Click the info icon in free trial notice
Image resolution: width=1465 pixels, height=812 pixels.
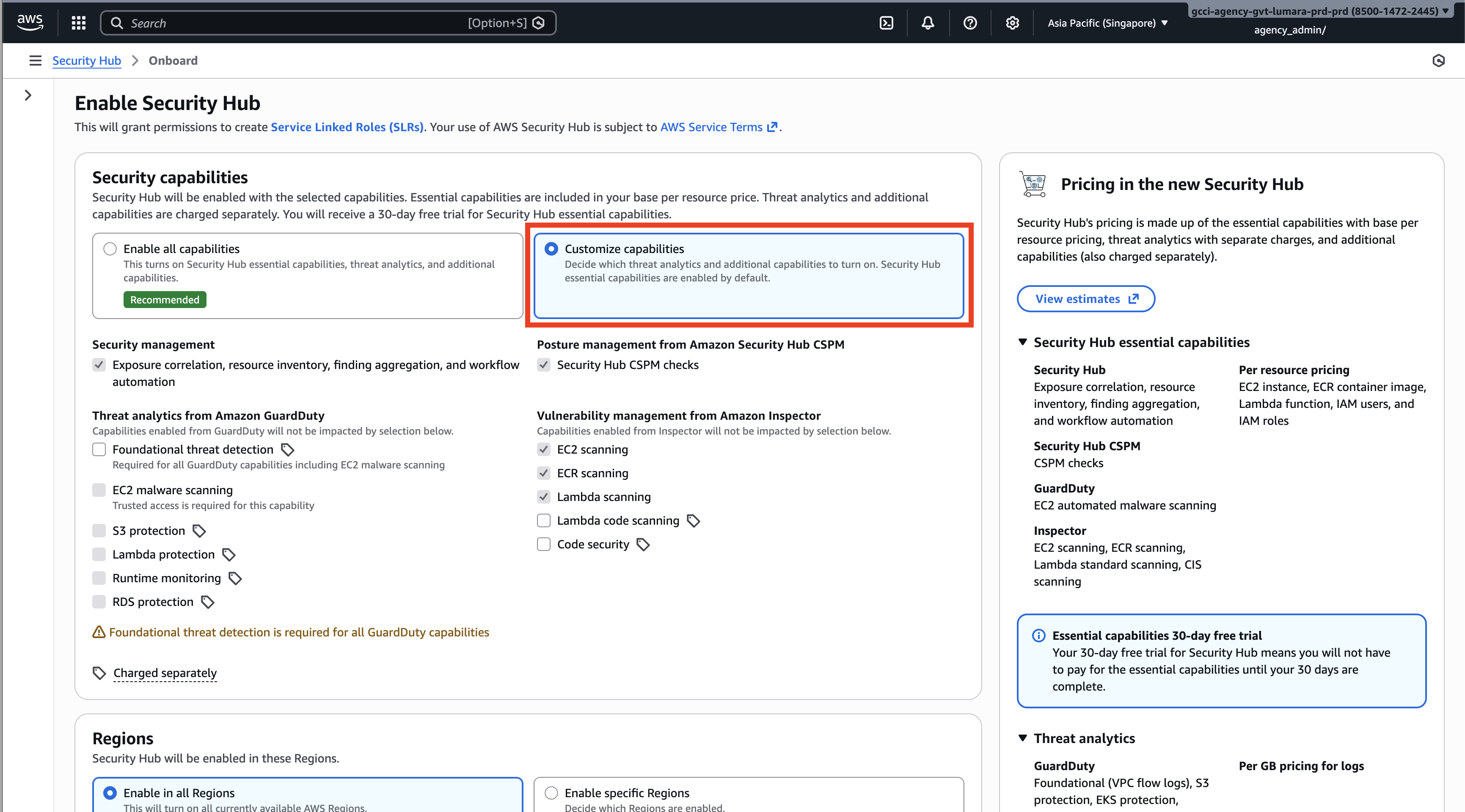[1038, 636]
